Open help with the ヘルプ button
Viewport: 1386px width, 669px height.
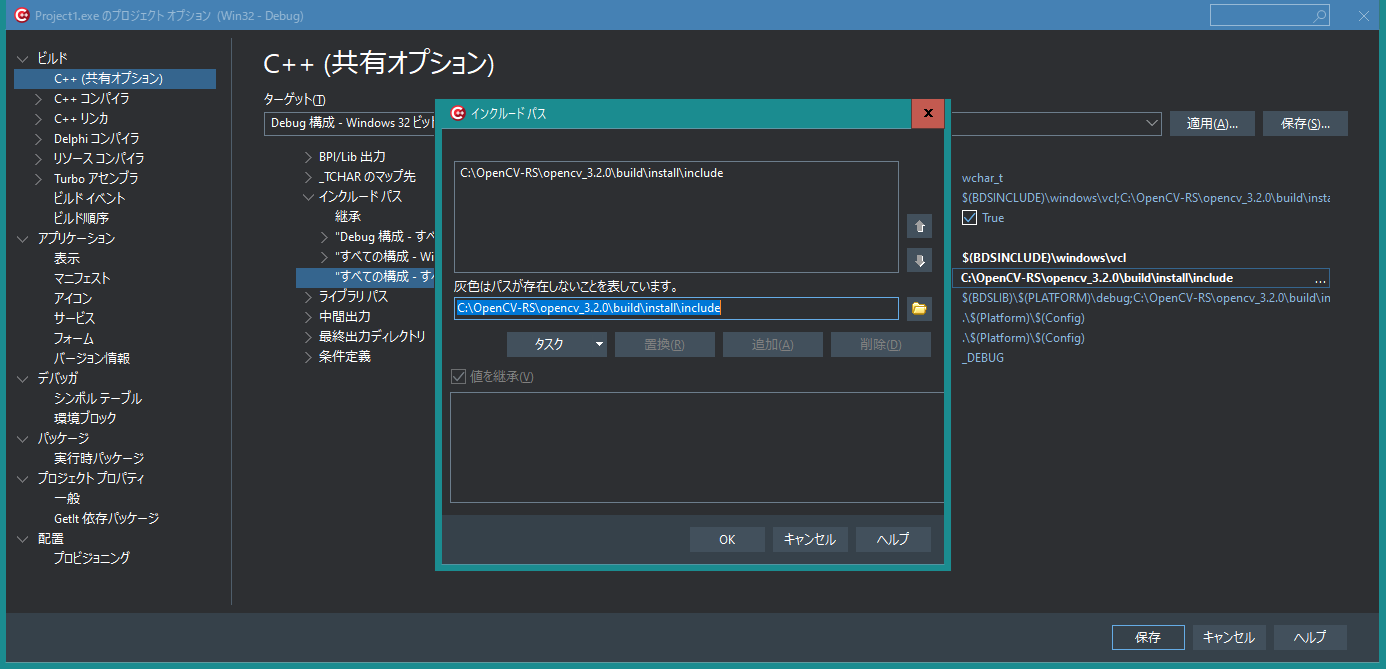[x=893, y=539]
